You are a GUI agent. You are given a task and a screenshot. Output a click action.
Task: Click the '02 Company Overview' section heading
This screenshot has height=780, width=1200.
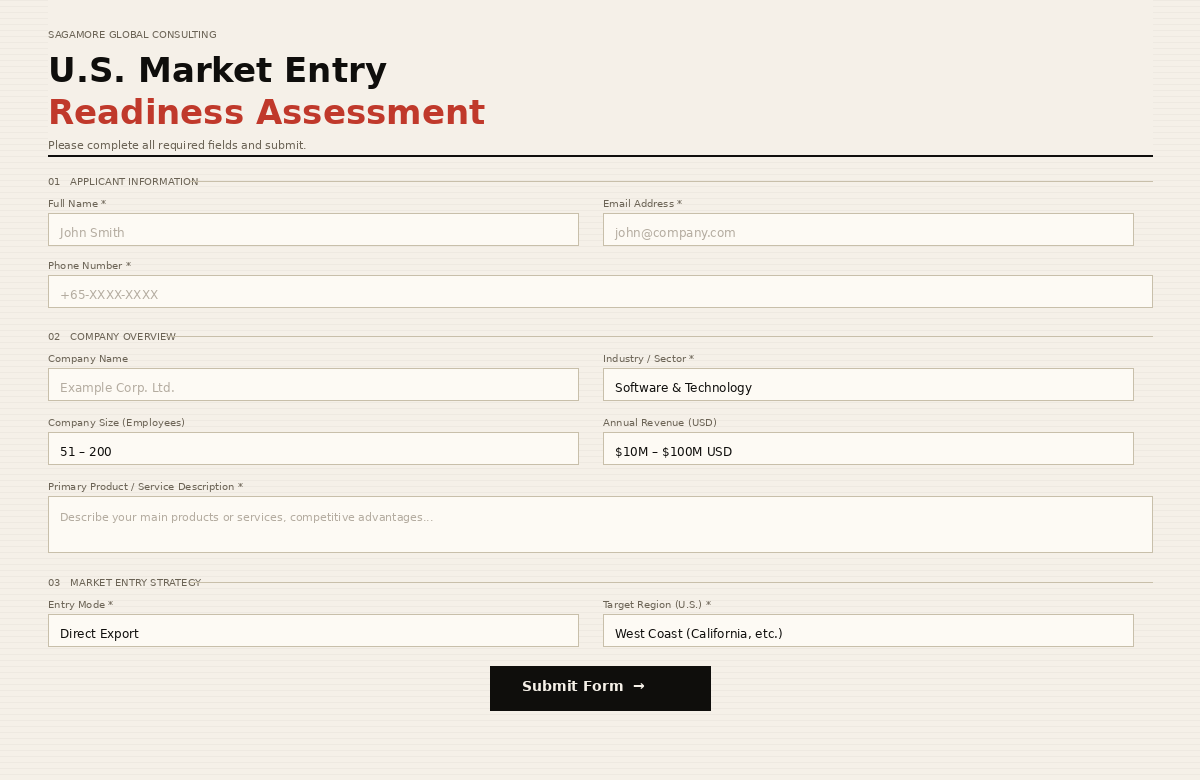point(112,337)
